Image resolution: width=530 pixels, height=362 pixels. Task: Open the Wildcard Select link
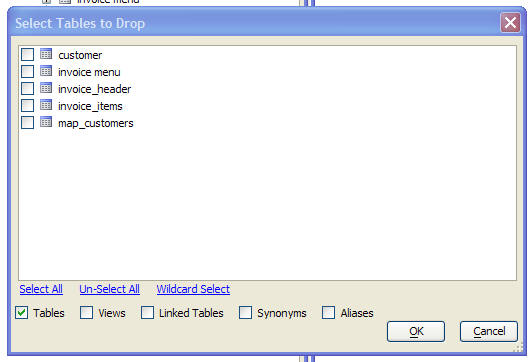coord(193,289)
